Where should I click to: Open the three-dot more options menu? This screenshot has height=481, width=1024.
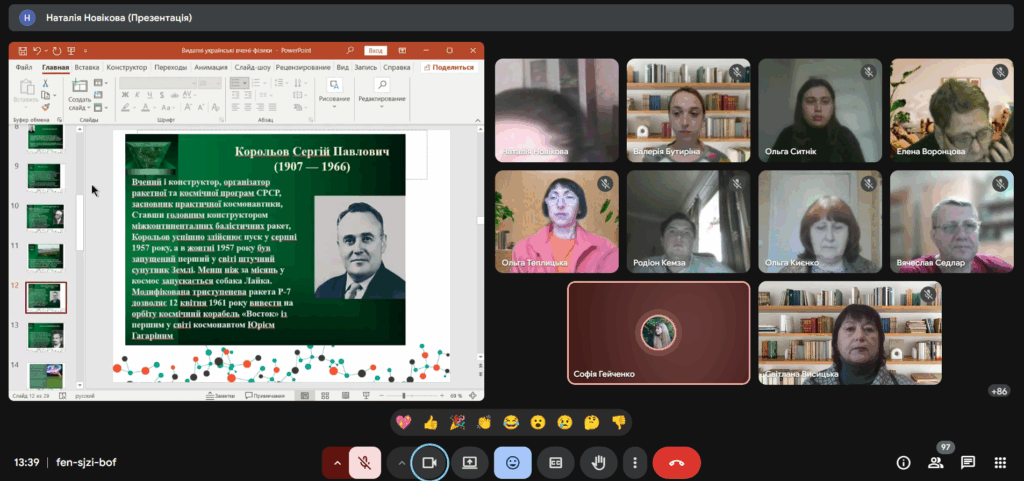pyautogui.click(x=635, y=463)
